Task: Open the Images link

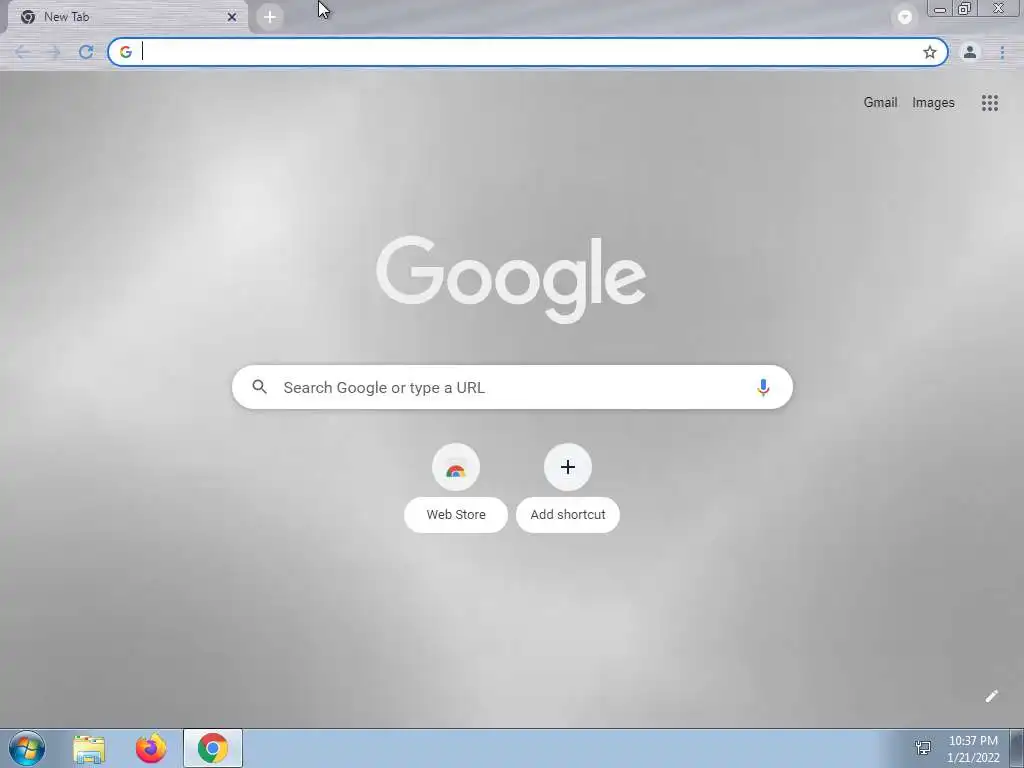Action: (x=933, y=103)
